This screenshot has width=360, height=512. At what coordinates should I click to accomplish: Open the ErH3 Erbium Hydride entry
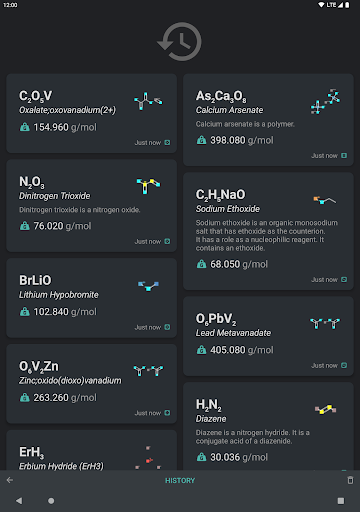click(91, 450)
